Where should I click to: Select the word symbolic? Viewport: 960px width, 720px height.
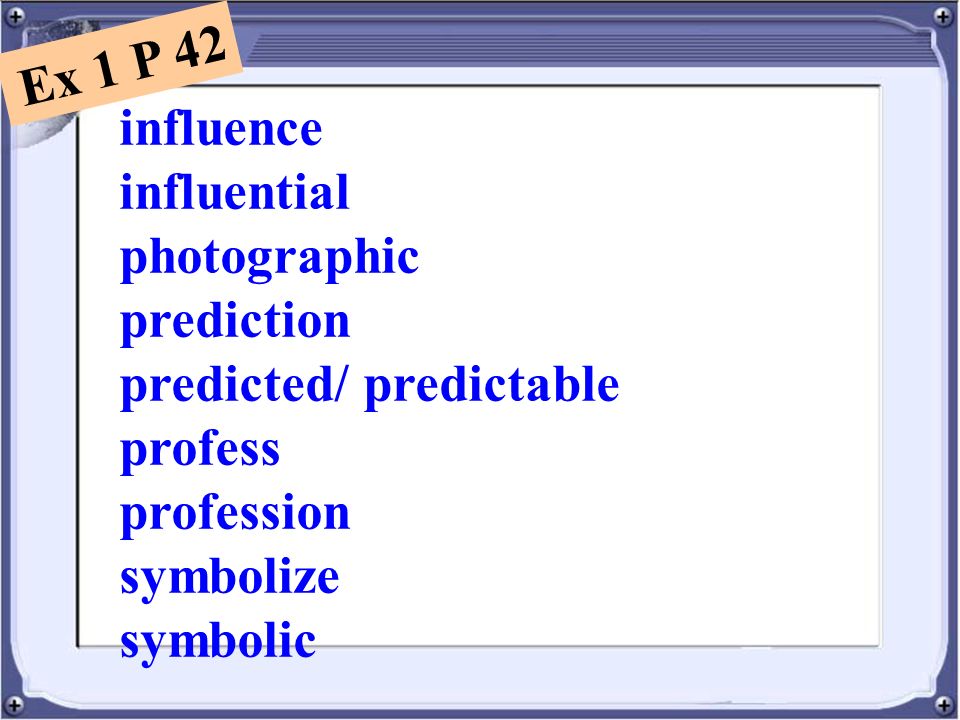click(x=218, y=643)
